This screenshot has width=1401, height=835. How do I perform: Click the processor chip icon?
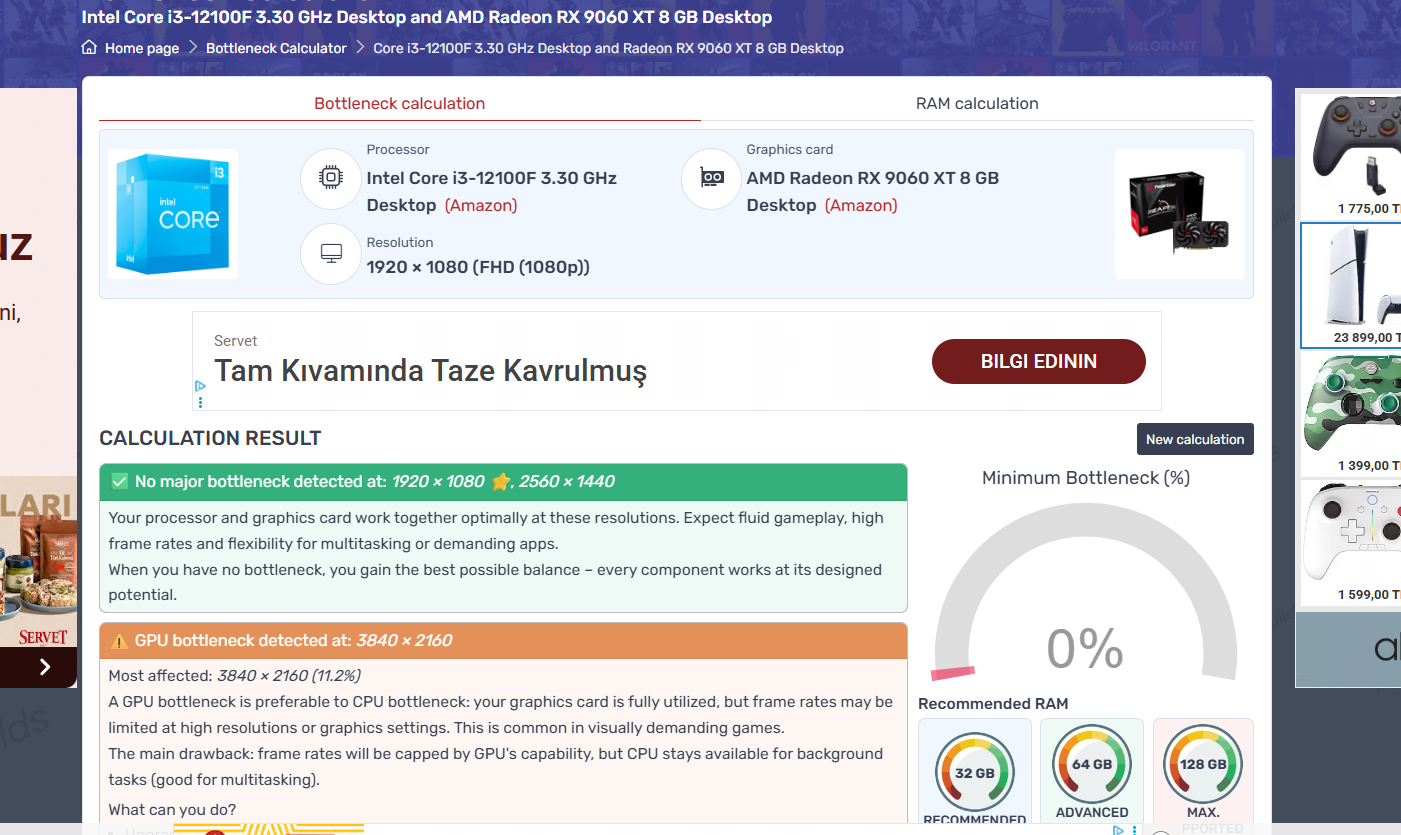330,179
